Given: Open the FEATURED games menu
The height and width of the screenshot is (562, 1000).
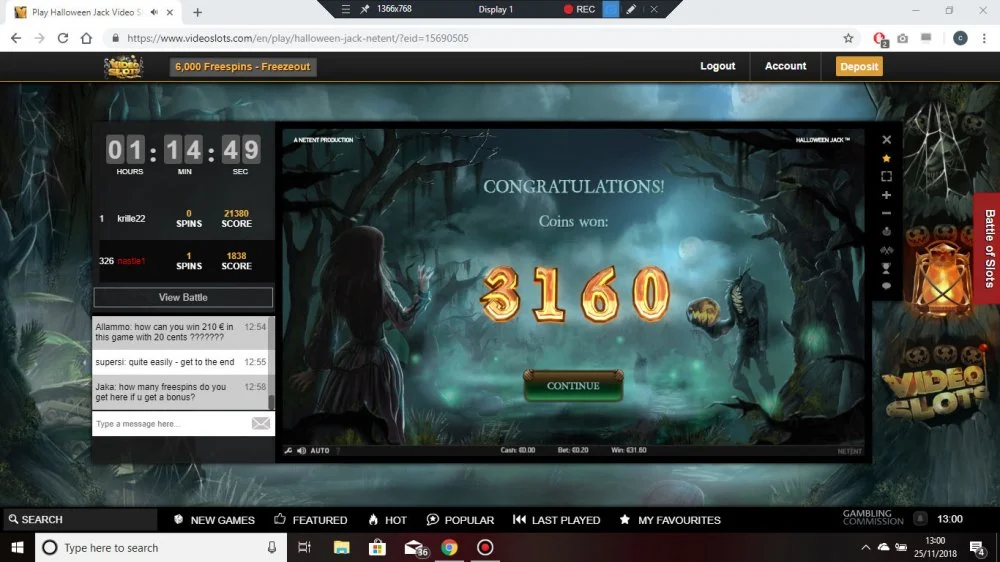Looking at the screenshot, I should click(311, 520).
